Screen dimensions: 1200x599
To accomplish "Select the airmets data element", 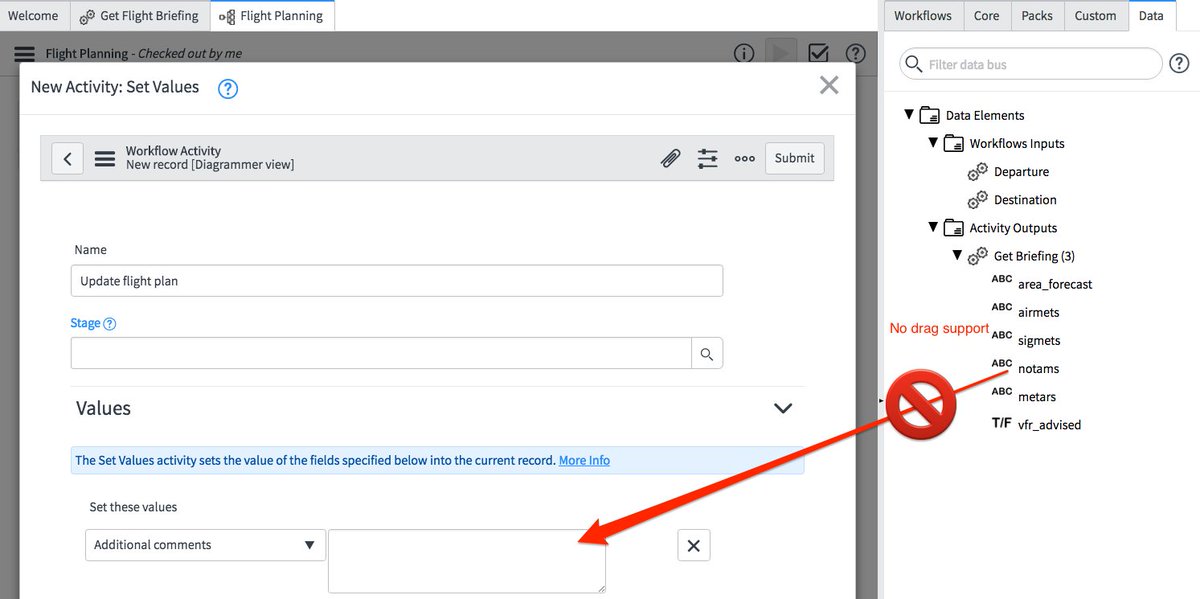I will pyautogui.click(x=1039, y=312).
